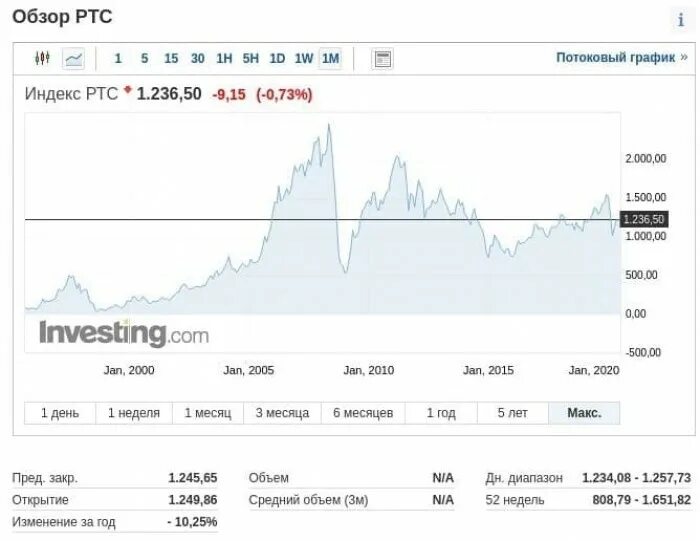Select the 15-minute interval
Screen dimensions: 700x541
click(x=171, y=58)
